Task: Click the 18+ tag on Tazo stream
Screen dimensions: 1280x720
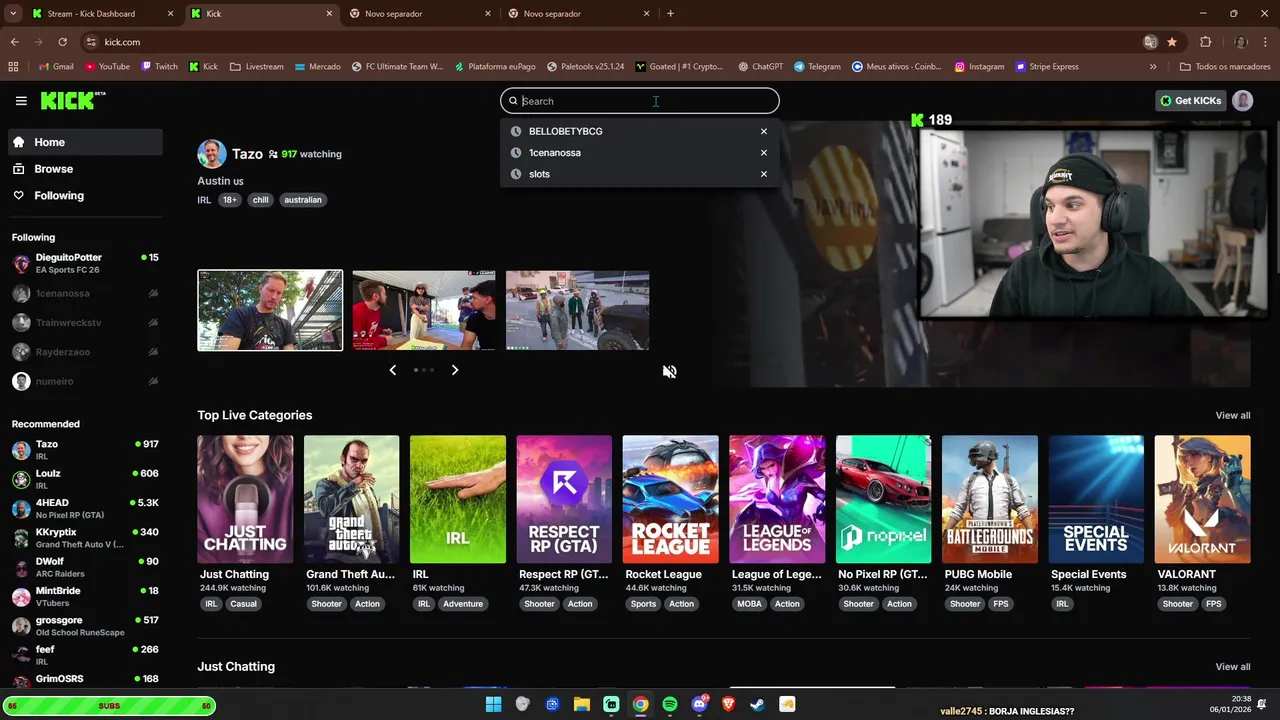Action: pyautogui.click(x=229, y=200)
